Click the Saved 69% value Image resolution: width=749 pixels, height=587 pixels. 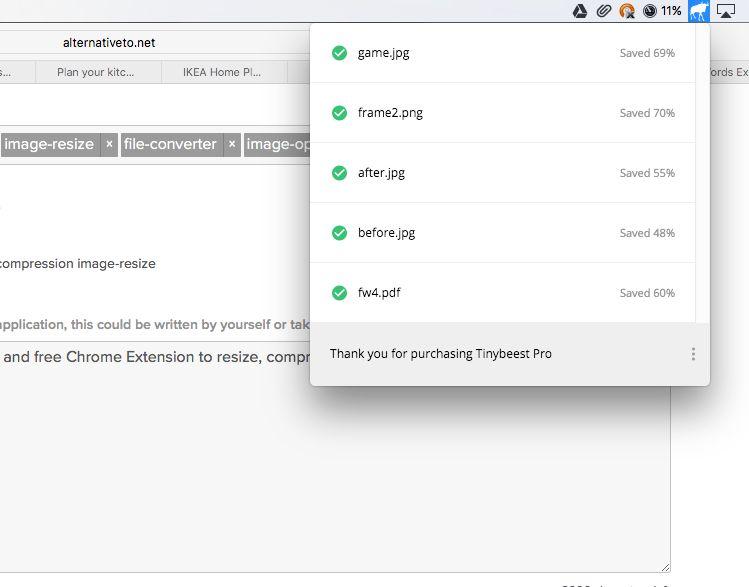pyautogui.click(x=647, y=53)
